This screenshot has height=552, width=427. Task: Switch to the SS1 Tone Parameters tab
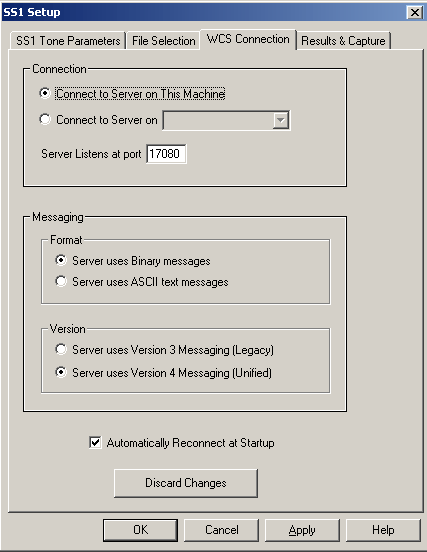68,41
